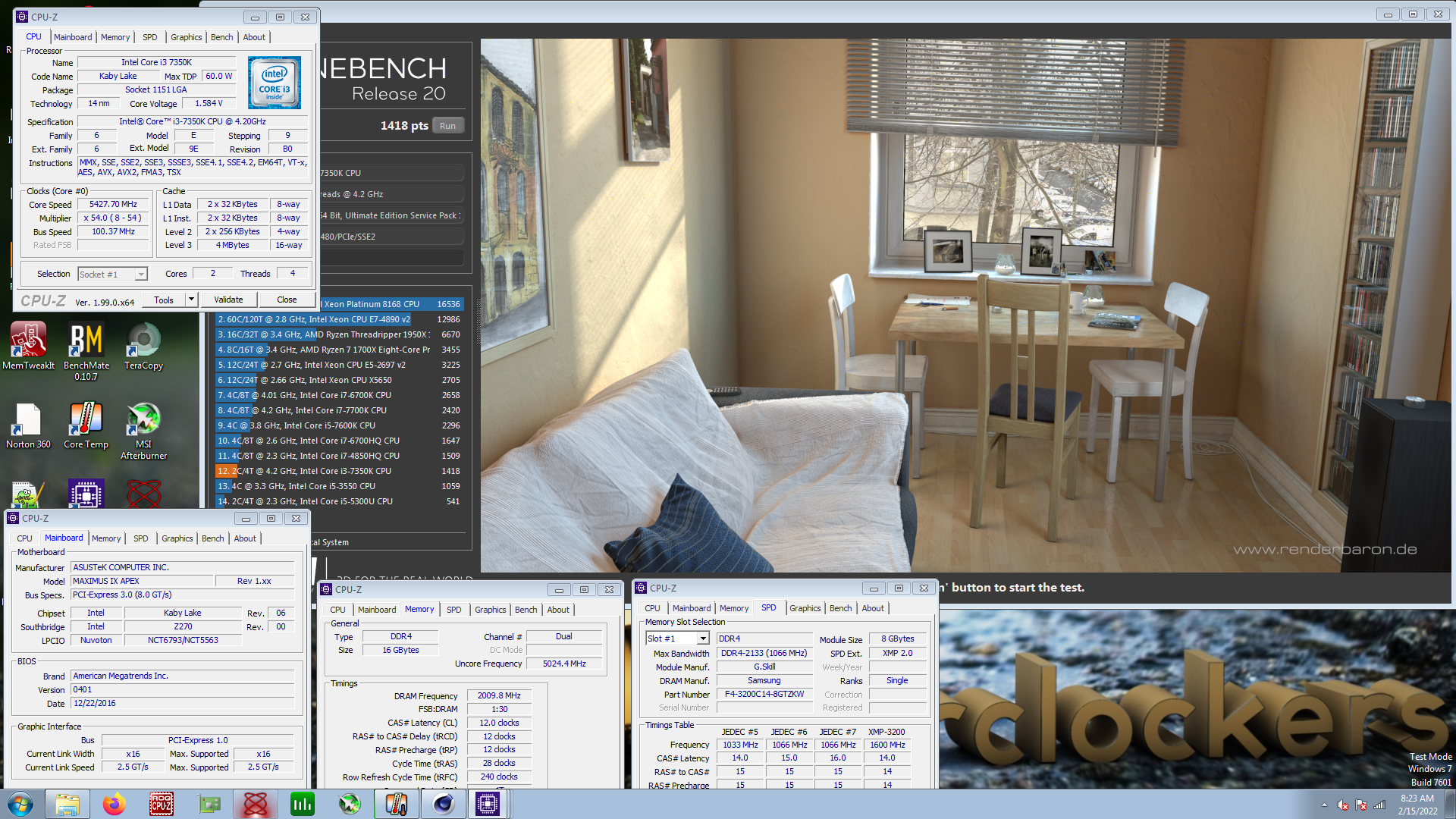Open Graphics tab in the Mainboard CPU-Z window

coord(177,538)
